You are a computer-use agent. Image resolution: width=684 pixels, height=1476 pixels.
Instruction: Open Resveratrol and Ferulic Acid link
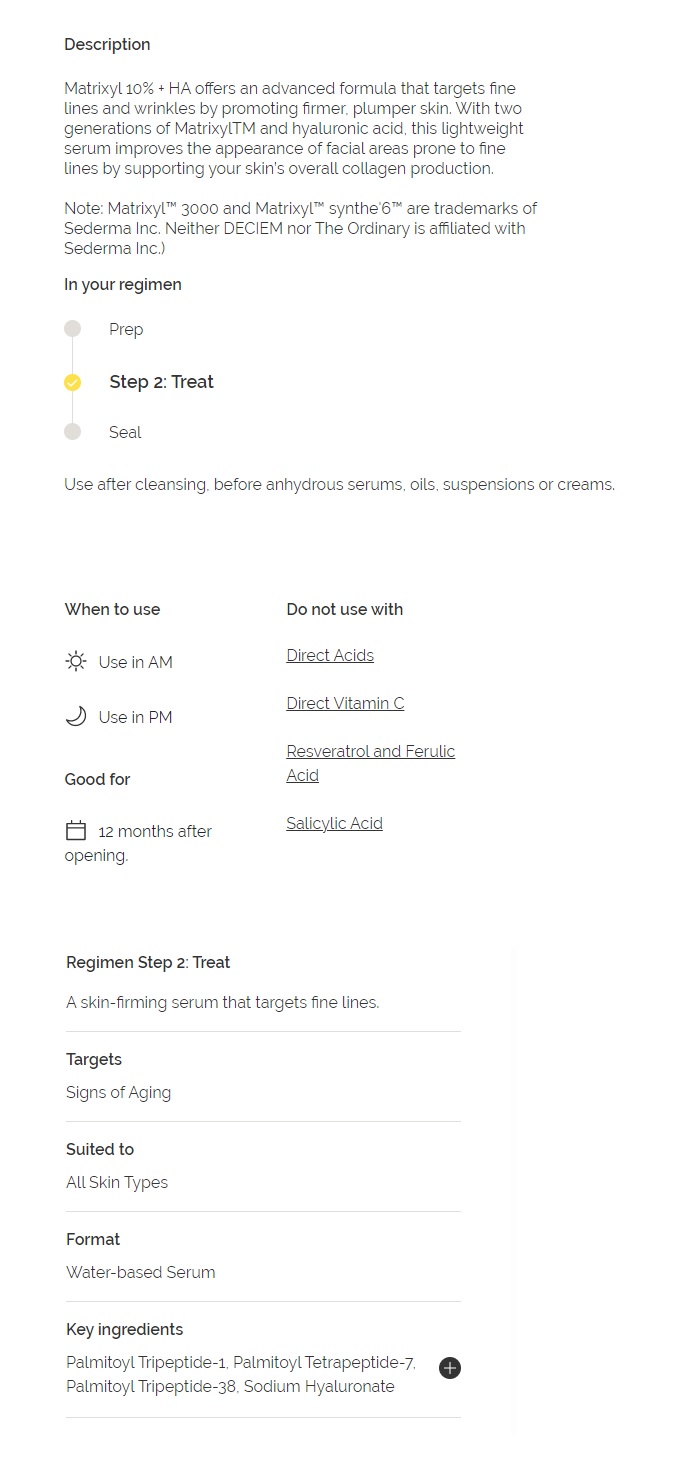(x=370, y=763)
